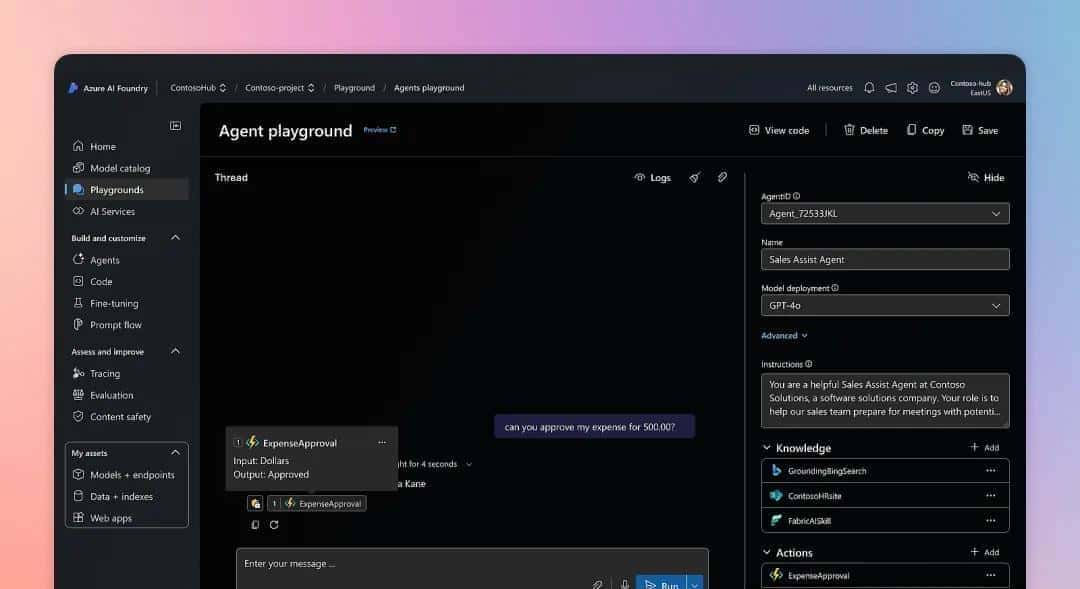1080x589 pixels.
Task: Expand the Advanced settings section
Action: click(x=784, y=336)
